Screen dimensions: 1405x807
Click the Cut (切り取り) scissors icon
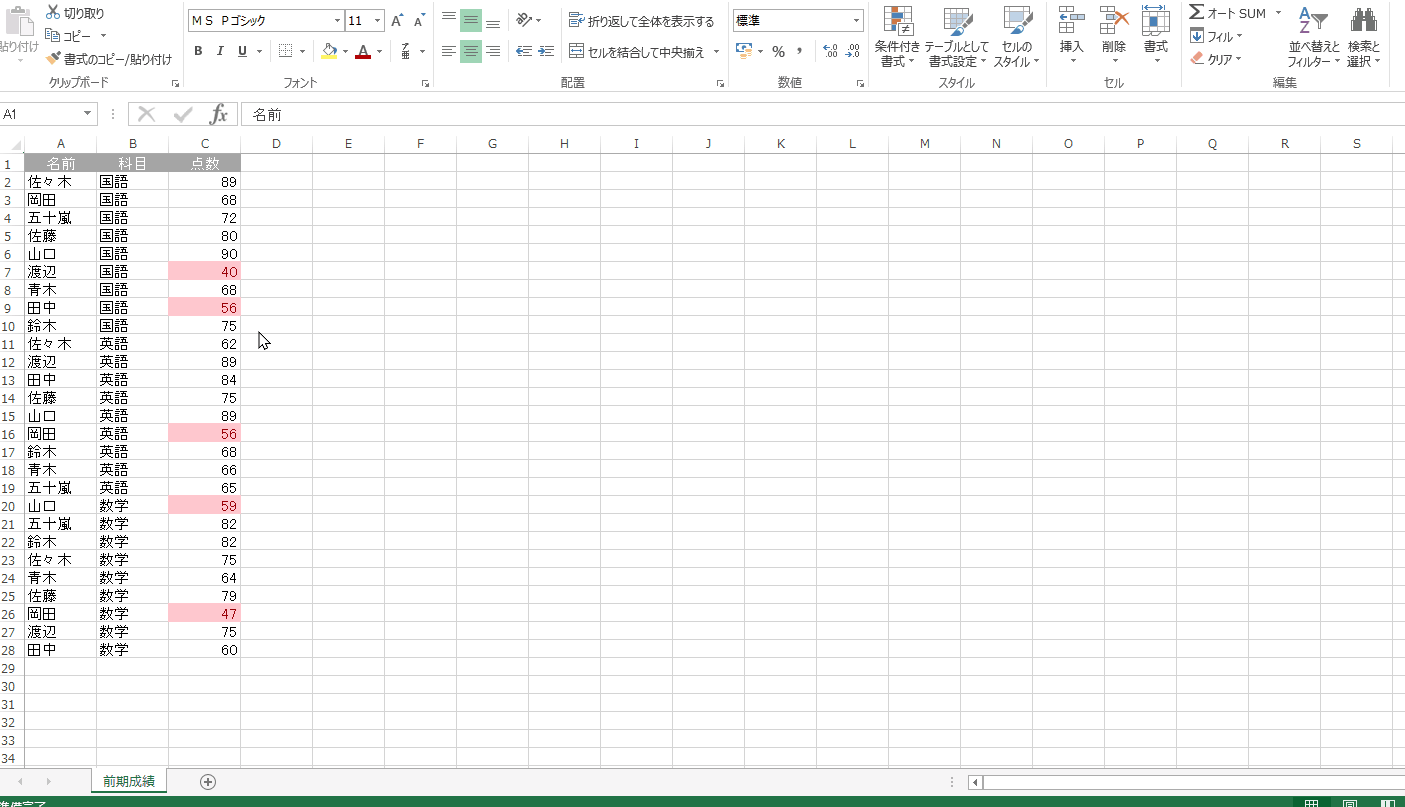point(53,13)
